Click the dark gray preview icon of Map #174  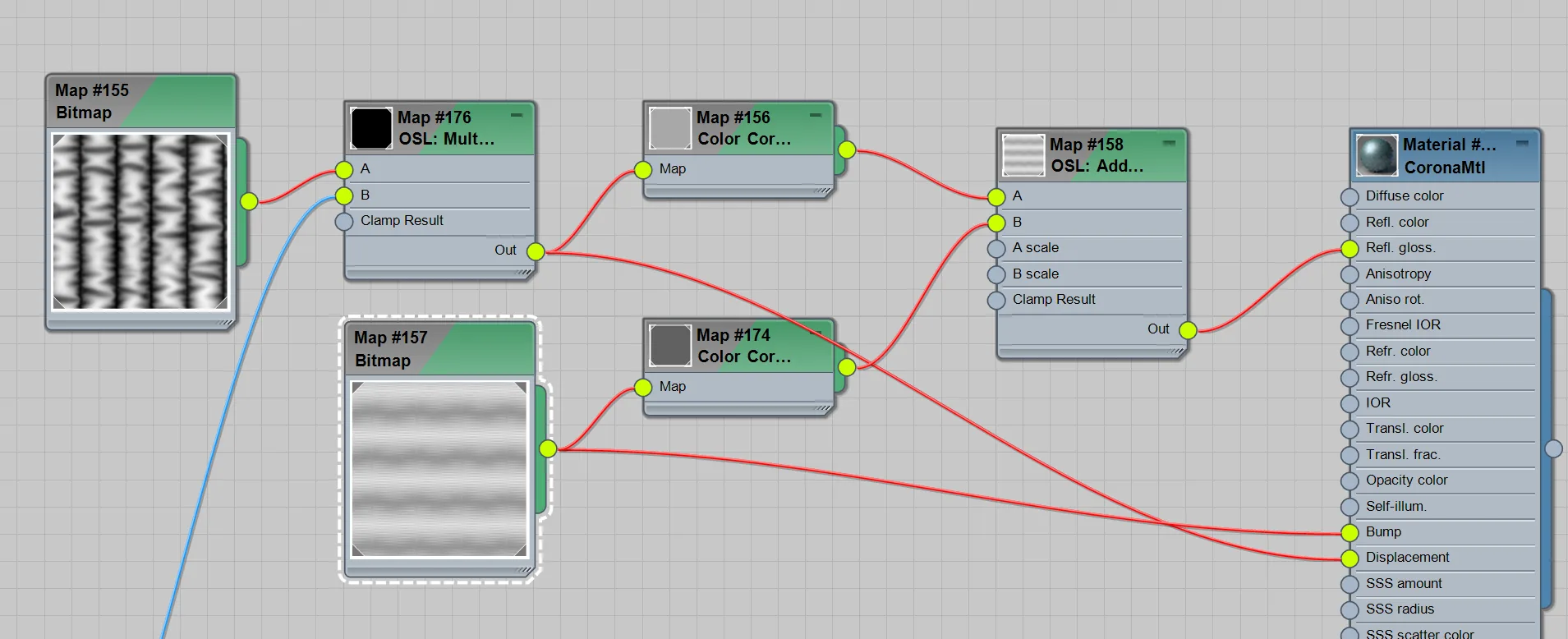[670, 346]
